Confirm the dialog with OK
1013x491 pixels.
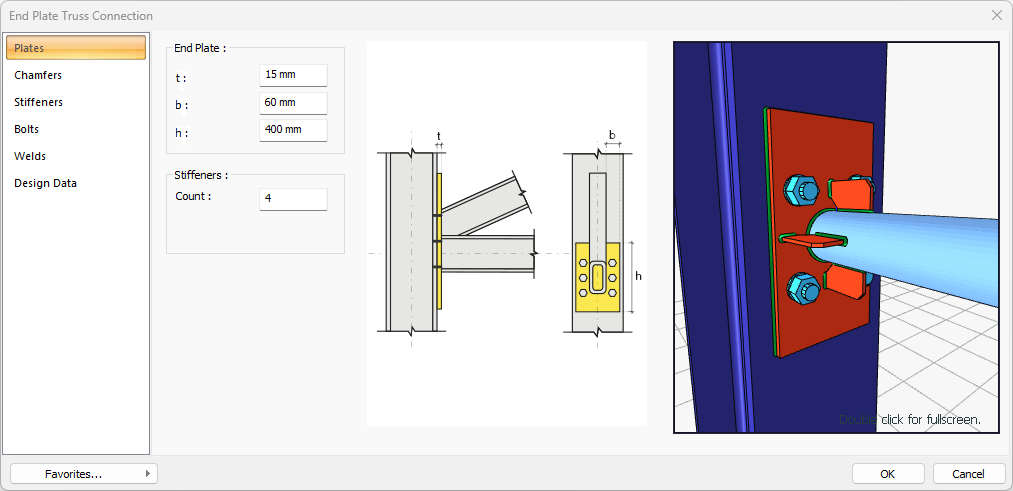click(x=887, y=474)
